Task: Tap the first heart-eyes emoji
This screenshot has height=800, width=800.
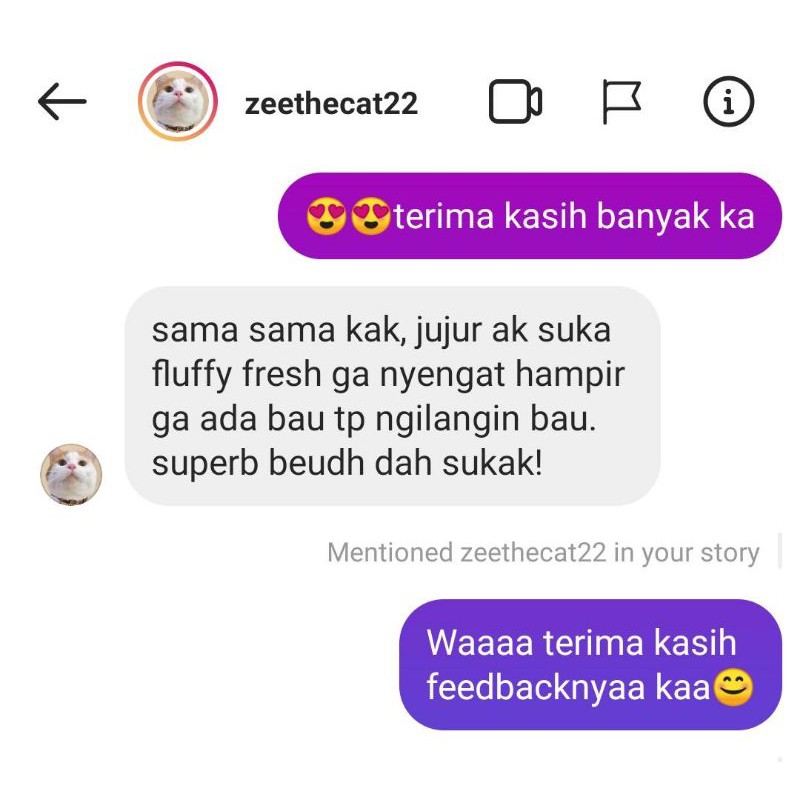Action: coord(327,216)
